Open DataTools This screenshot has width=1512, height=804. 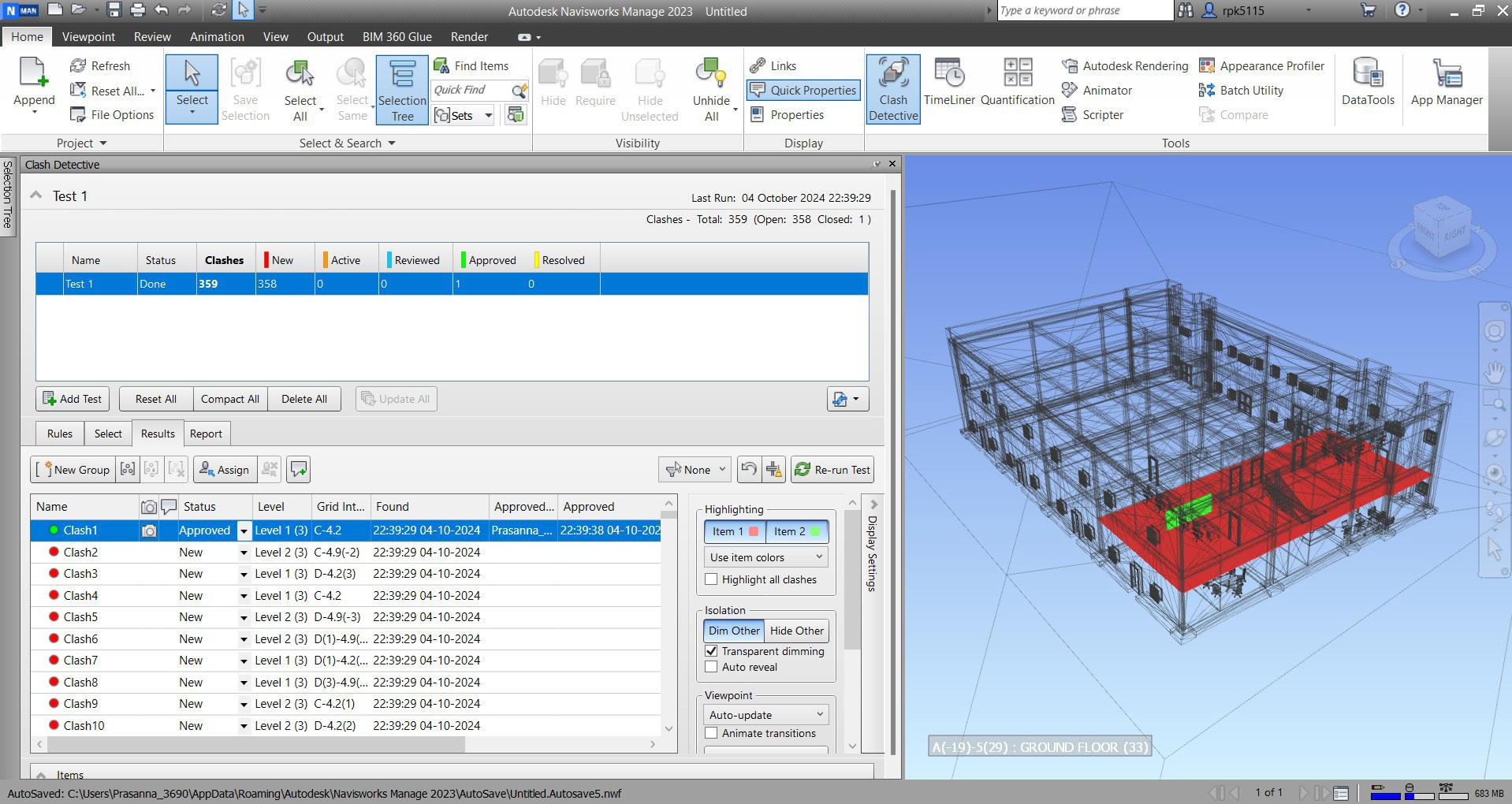pos(1368,83)
